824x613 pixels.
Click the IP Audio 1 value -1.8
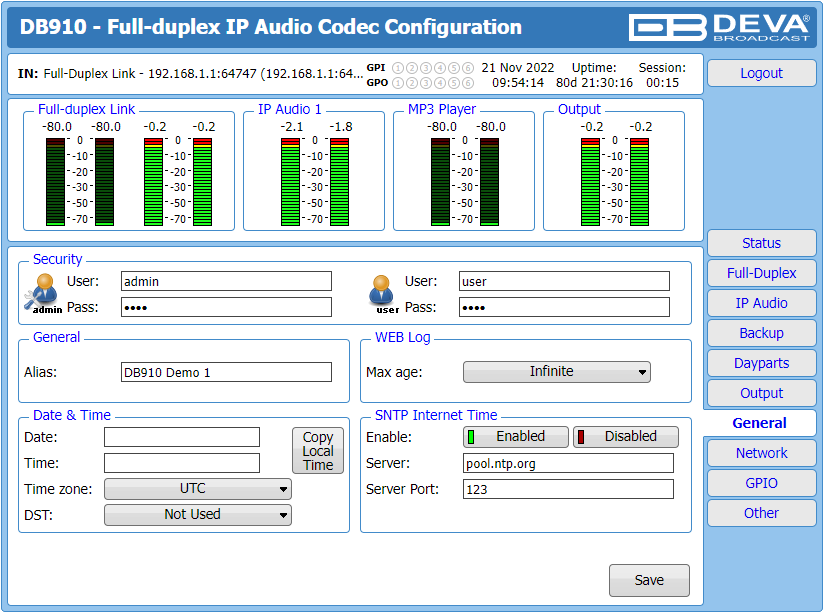tap(341, 127)
